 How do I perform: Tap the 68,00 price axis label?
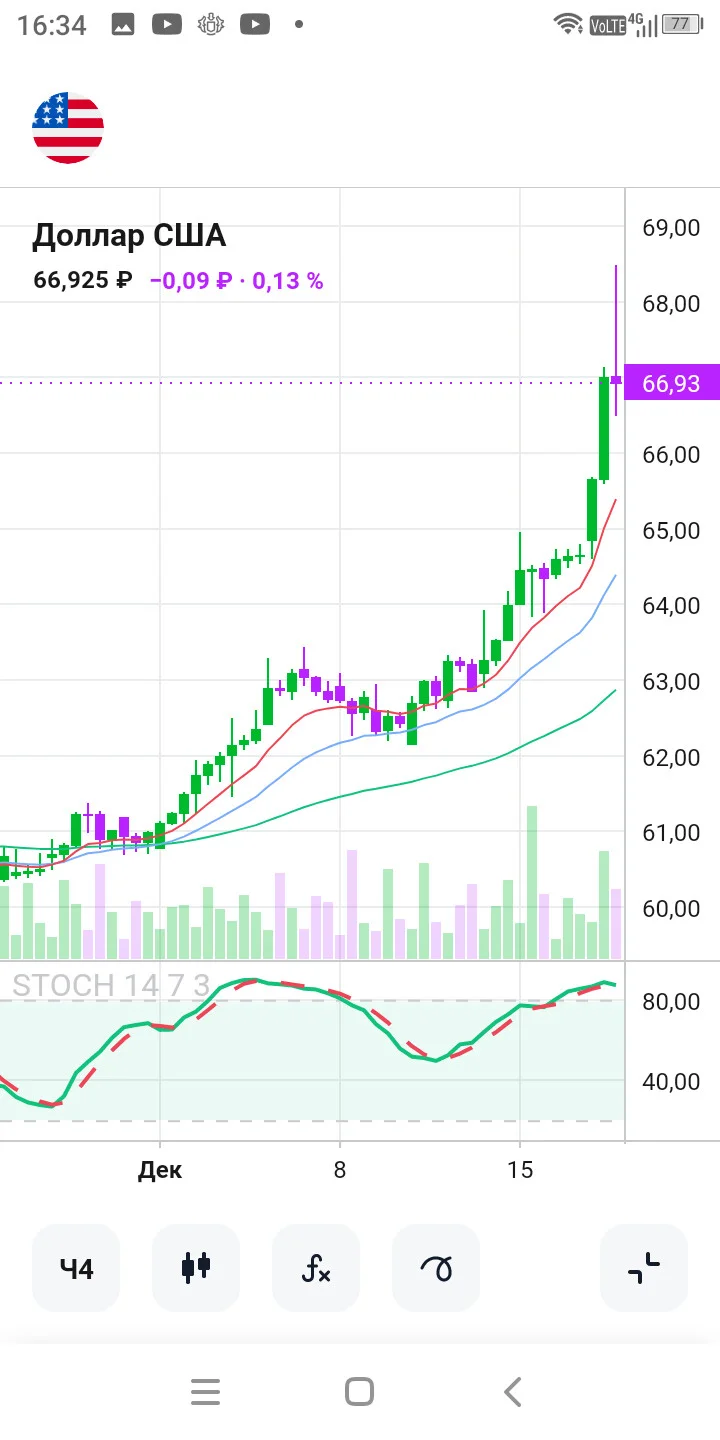pyautogui.click(x=671, y=303)
